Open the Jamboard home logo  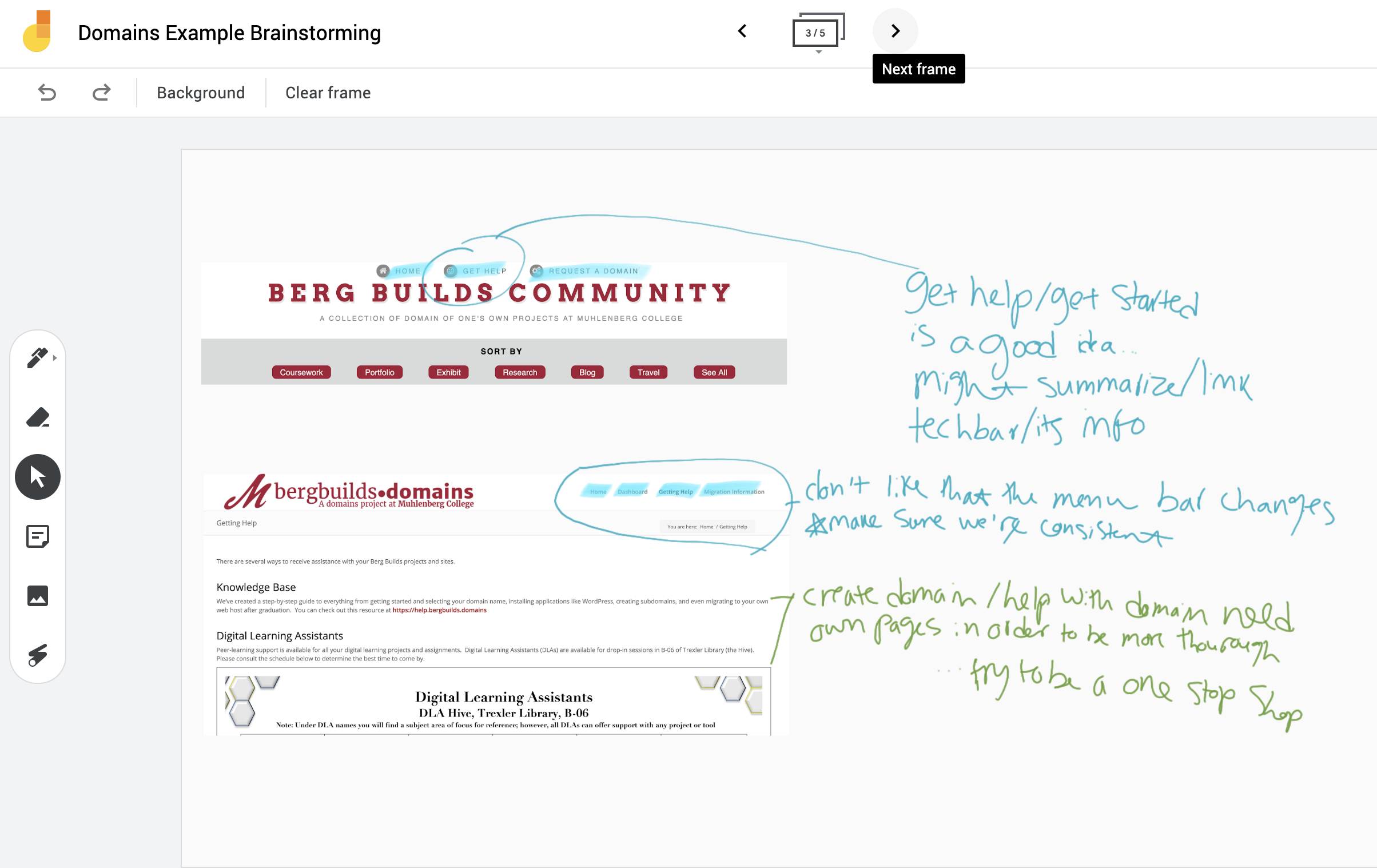[x=37, y=32]
